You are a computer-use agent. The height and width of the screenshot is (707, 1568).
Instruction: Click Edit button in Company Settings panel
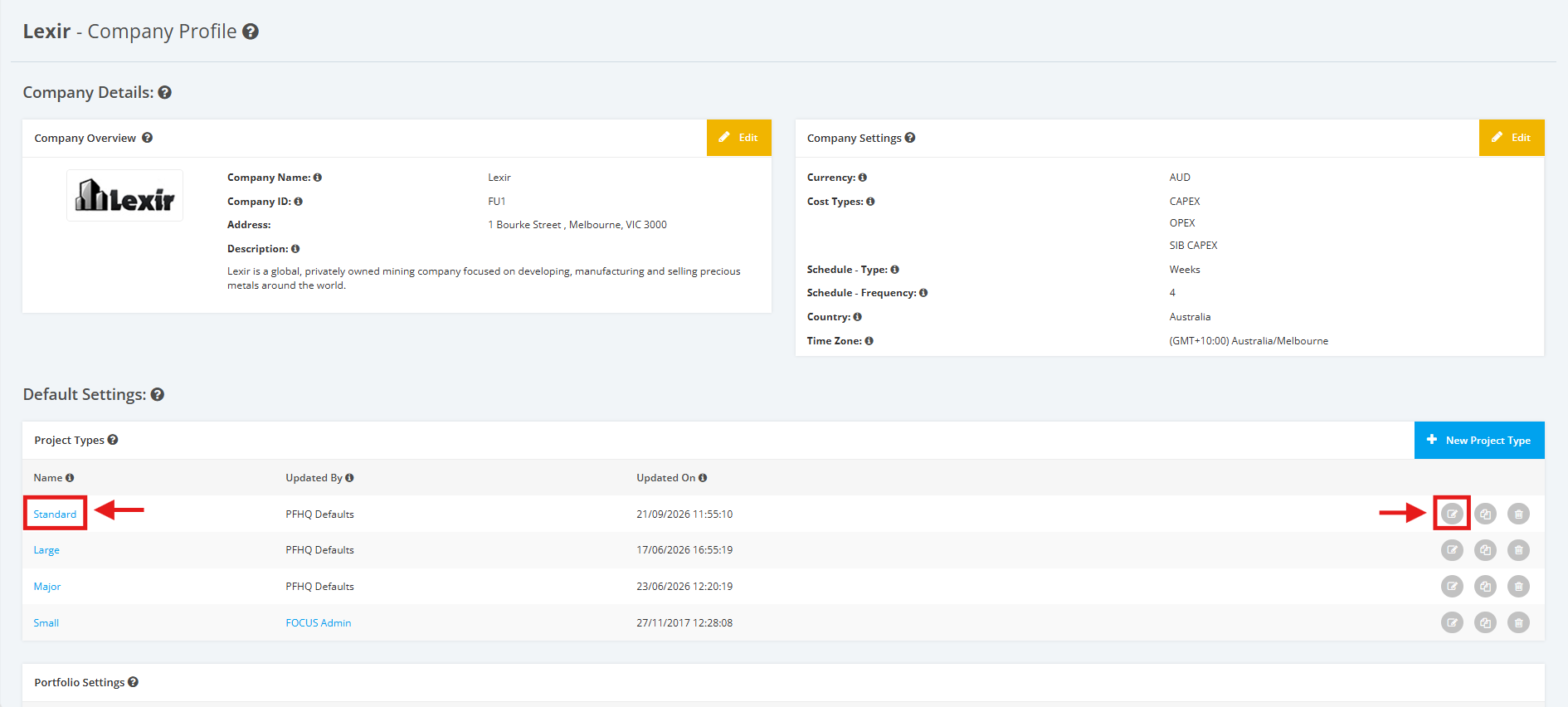click(1512, 138)
